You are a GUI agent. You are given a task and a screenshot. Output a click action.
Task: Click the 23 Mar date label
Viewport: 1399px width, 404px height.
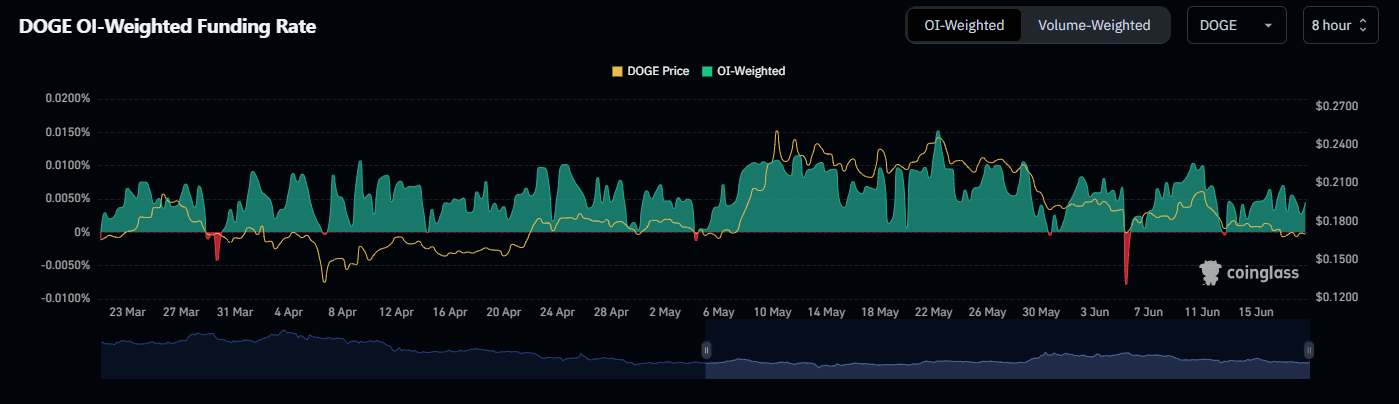coord(127,312)
